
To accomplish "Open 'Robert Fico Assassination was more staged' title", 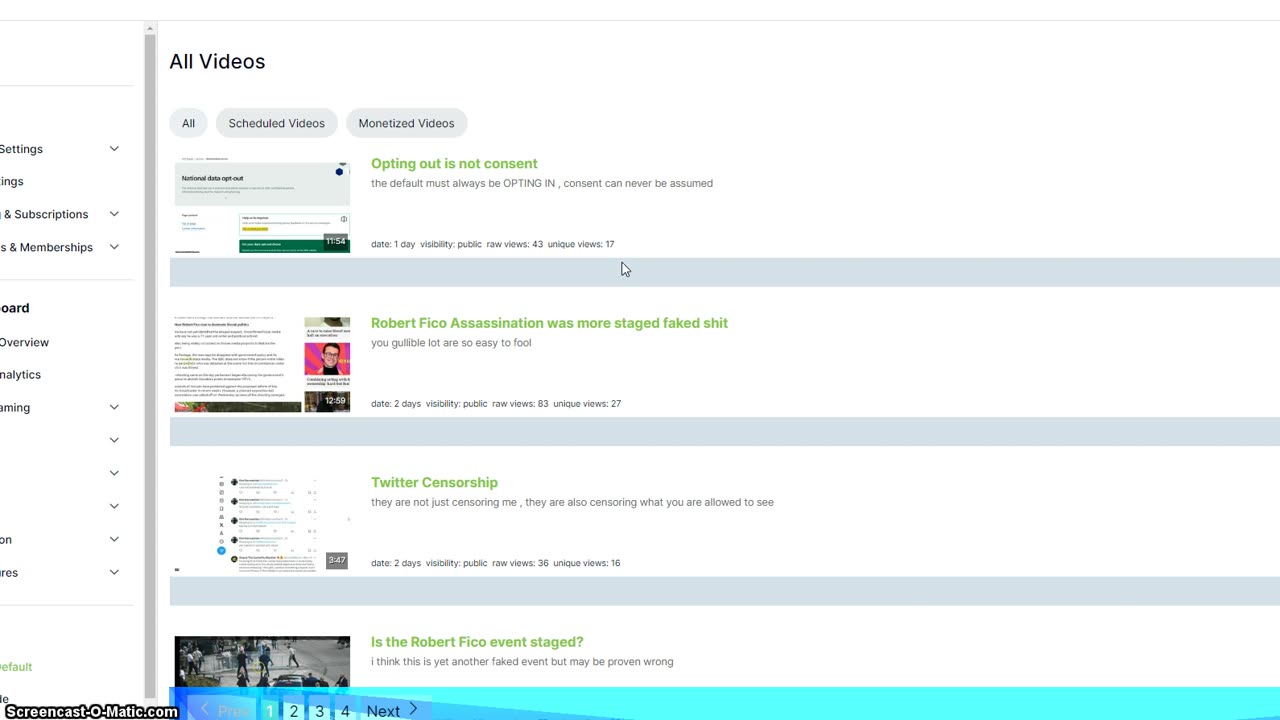I will click(549, 323).
